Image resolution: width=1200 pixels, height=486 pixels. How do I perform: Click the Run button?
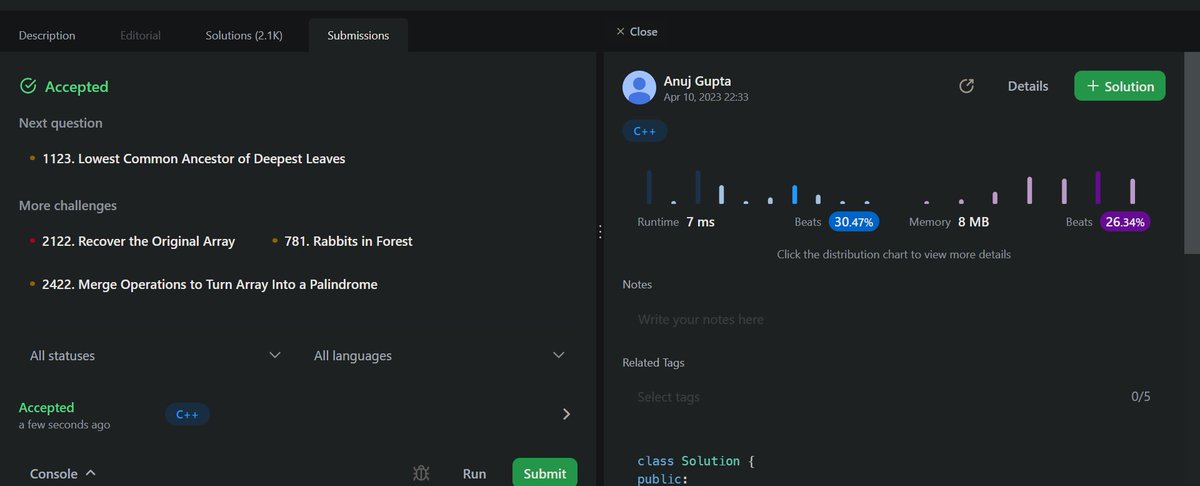click(x=474, y=474)
